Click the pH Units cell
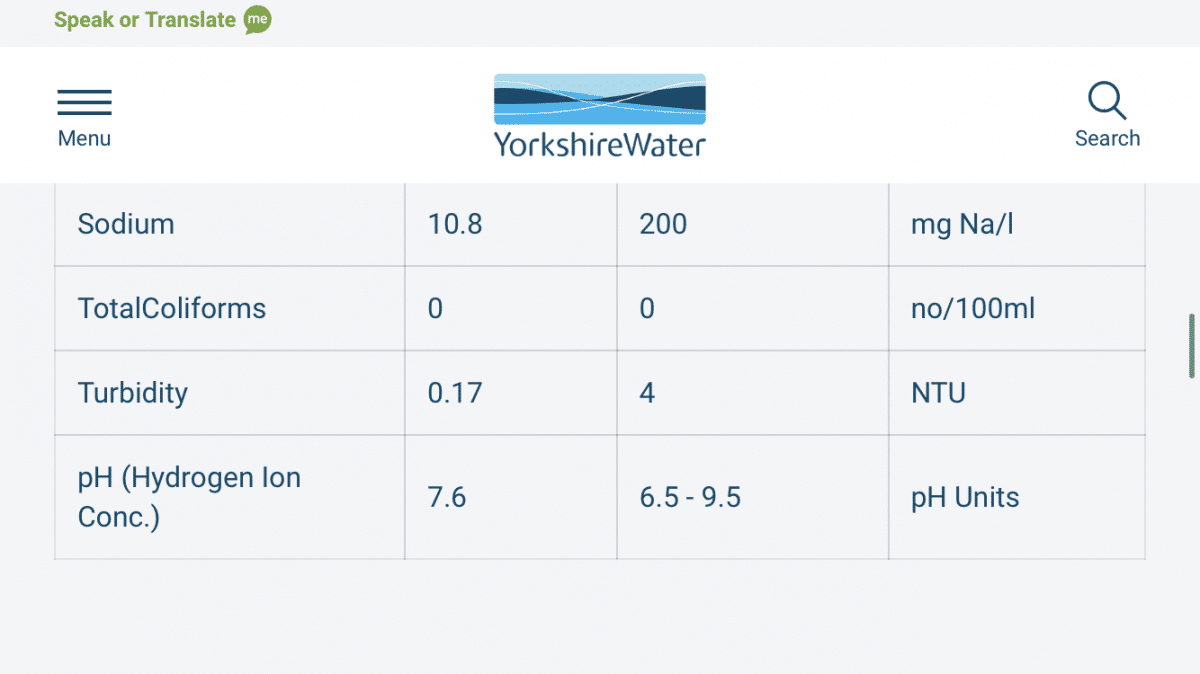The height and width of the screenshot is (674, 1200). 1017,497
